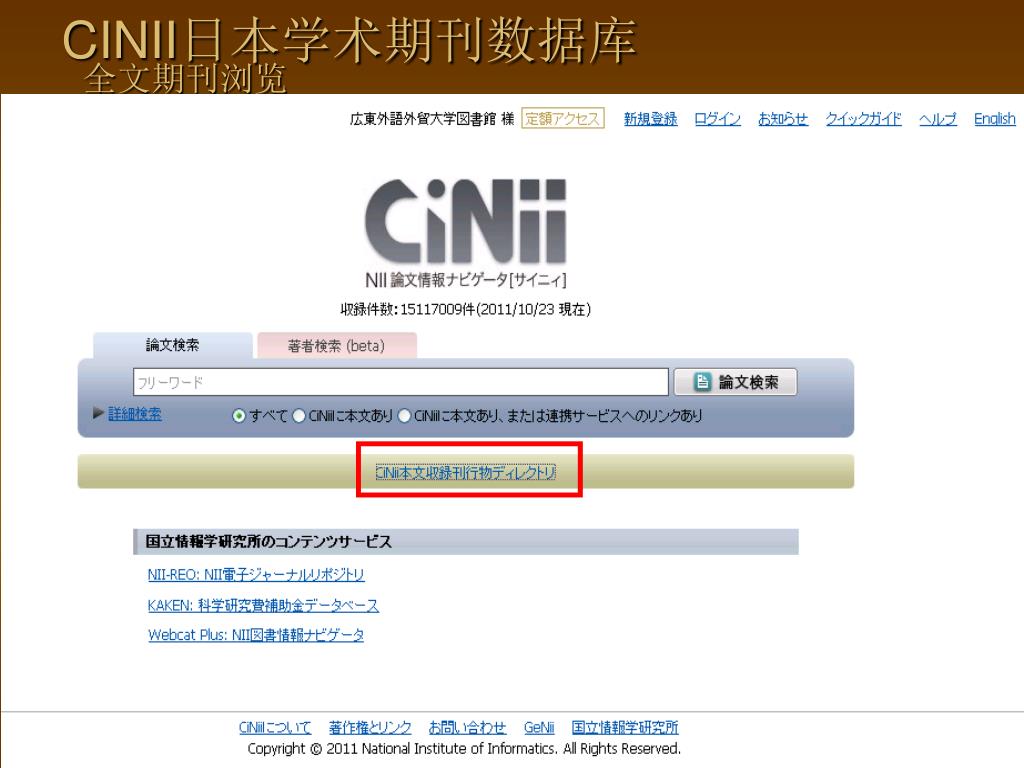Expand the 詳細検索 triangle arrow
Viewport: 1024px width, 768px height.
point(98,413)
